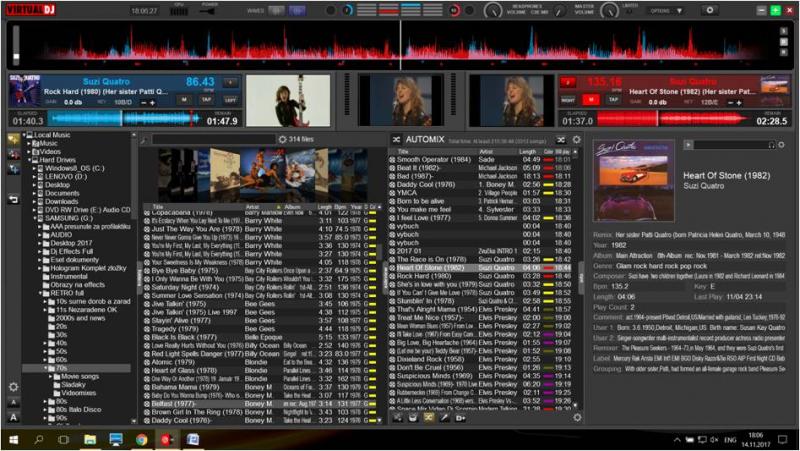Click the blue add virtual folder icon
This screenshot has height=451, width=800.
(x=13, y=169)
